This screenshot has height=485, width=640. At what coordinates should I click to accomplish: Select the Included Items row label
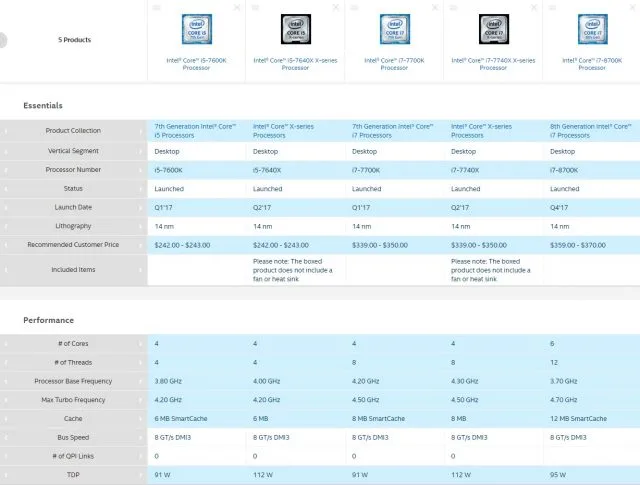pyautogui.click(x=73, y=270)
